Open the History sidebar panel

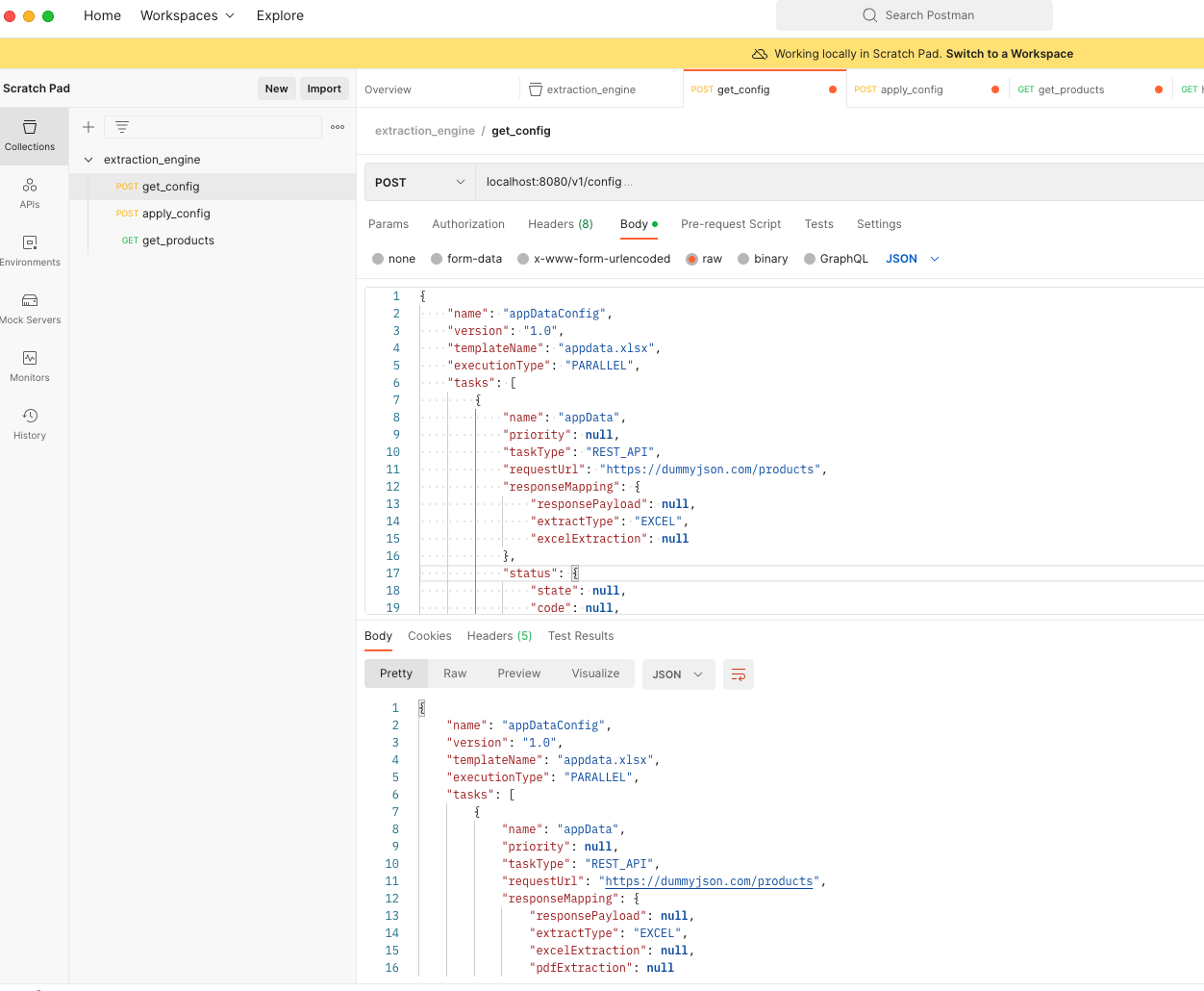point(30,424)
